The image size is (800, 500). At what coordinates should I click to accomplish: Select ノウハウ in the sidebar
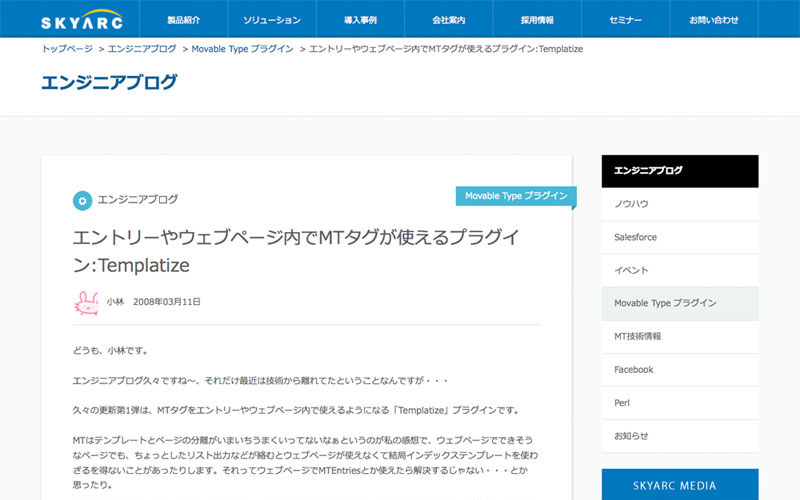pyautogui.click(x=680, y=204)
